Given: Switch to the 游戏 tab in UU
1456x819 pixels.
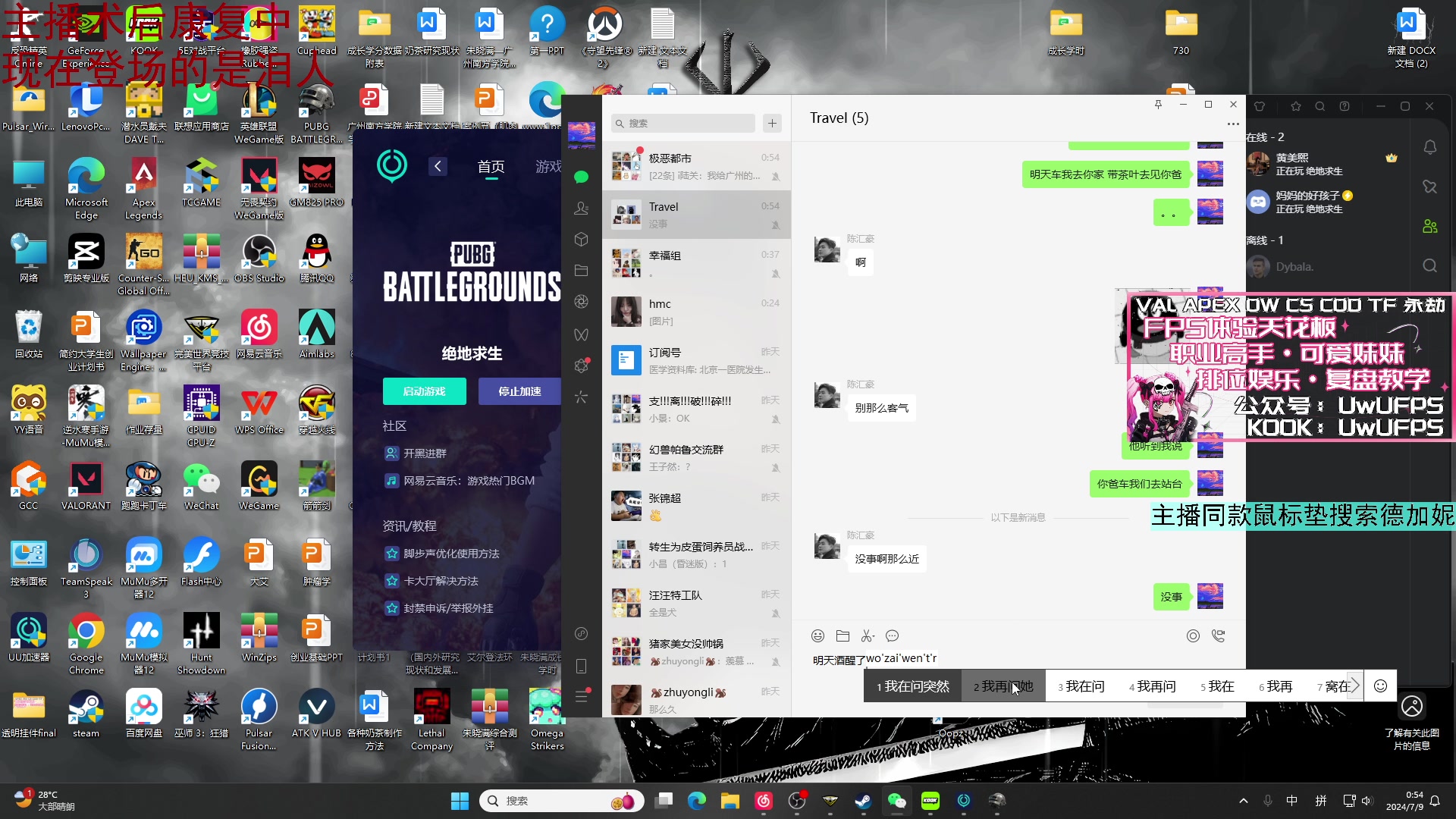Looking at the screenshot, I should 548,166.
